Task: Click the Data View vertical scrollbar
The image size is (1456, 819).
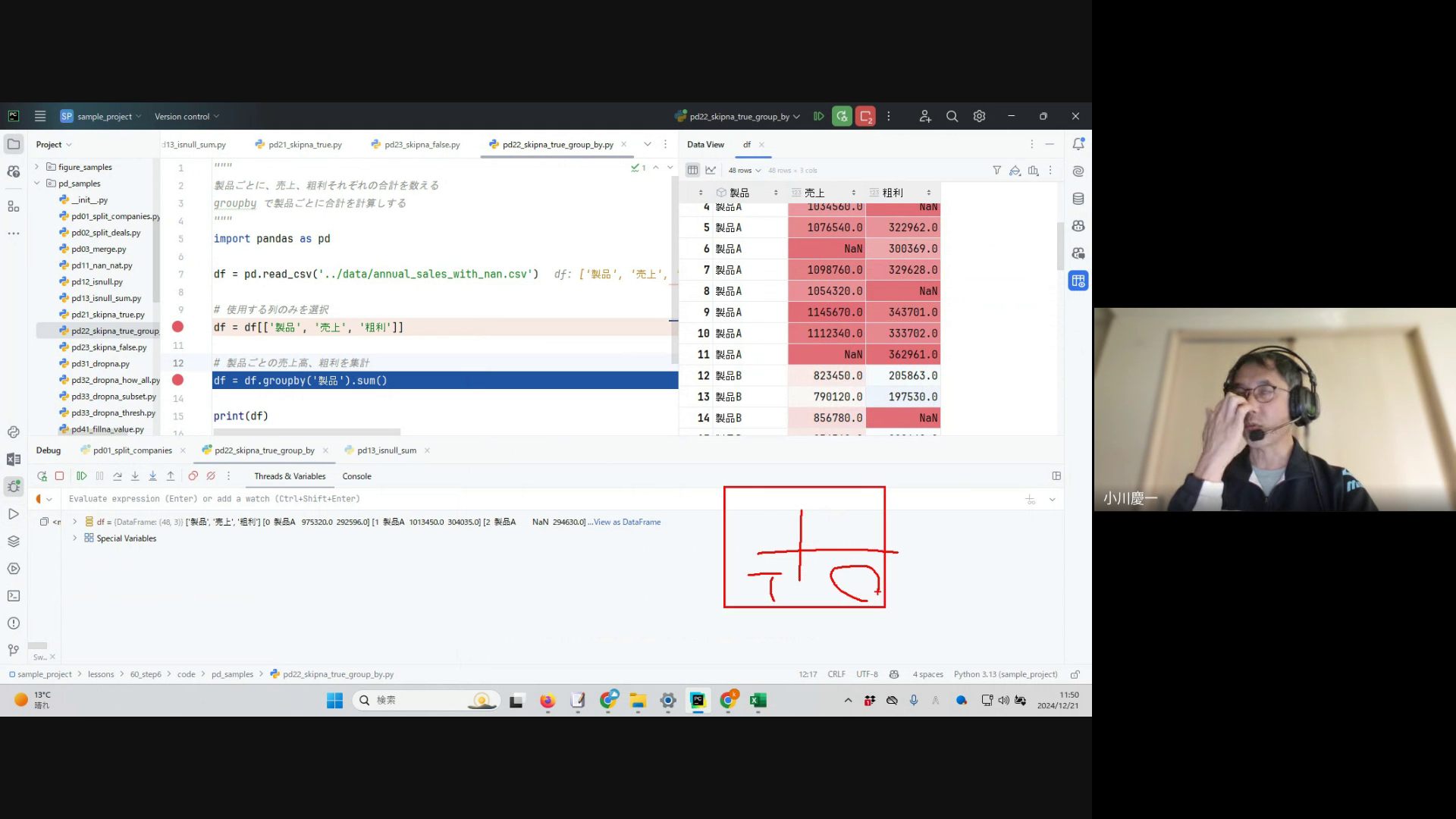Action: click(x=1059, y=246)
